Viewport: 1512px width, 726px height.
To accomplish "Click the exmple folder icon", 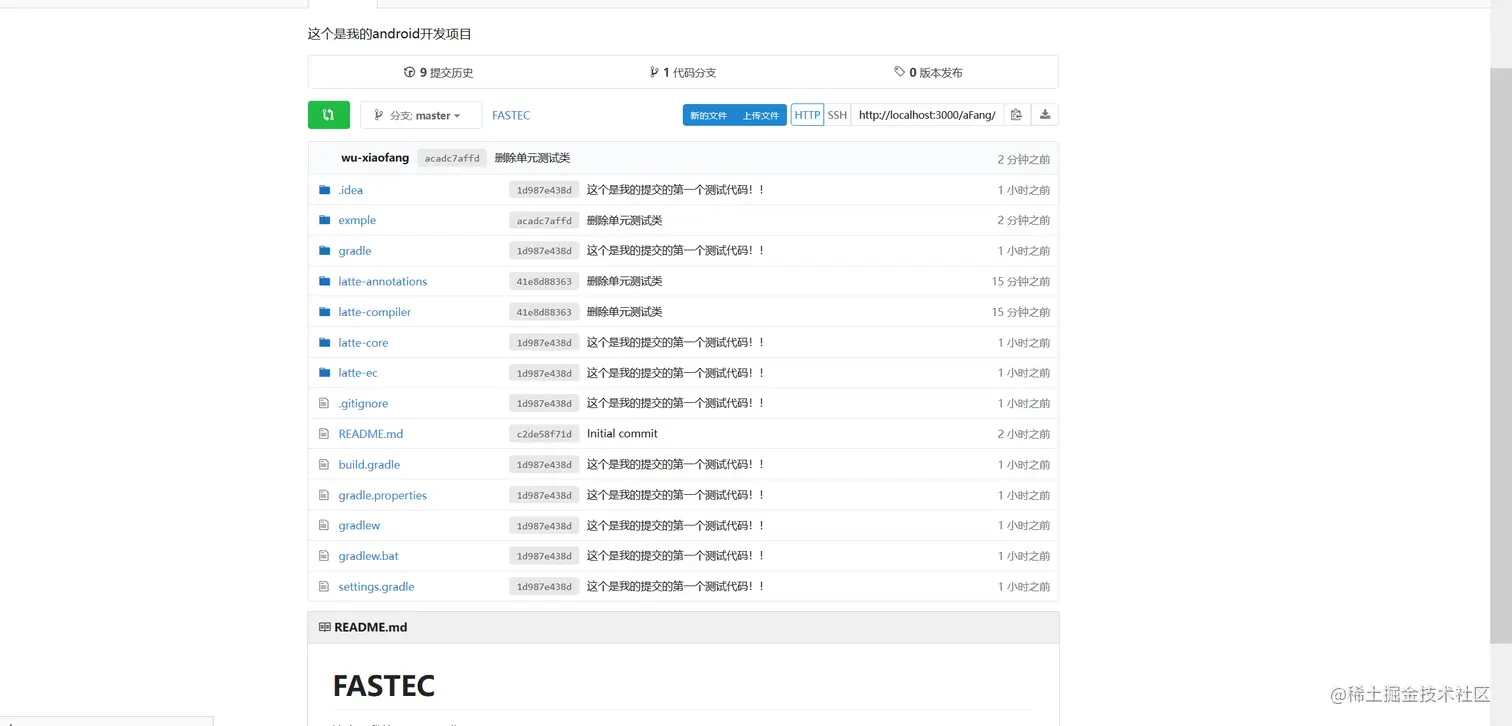I will [324, 220].
